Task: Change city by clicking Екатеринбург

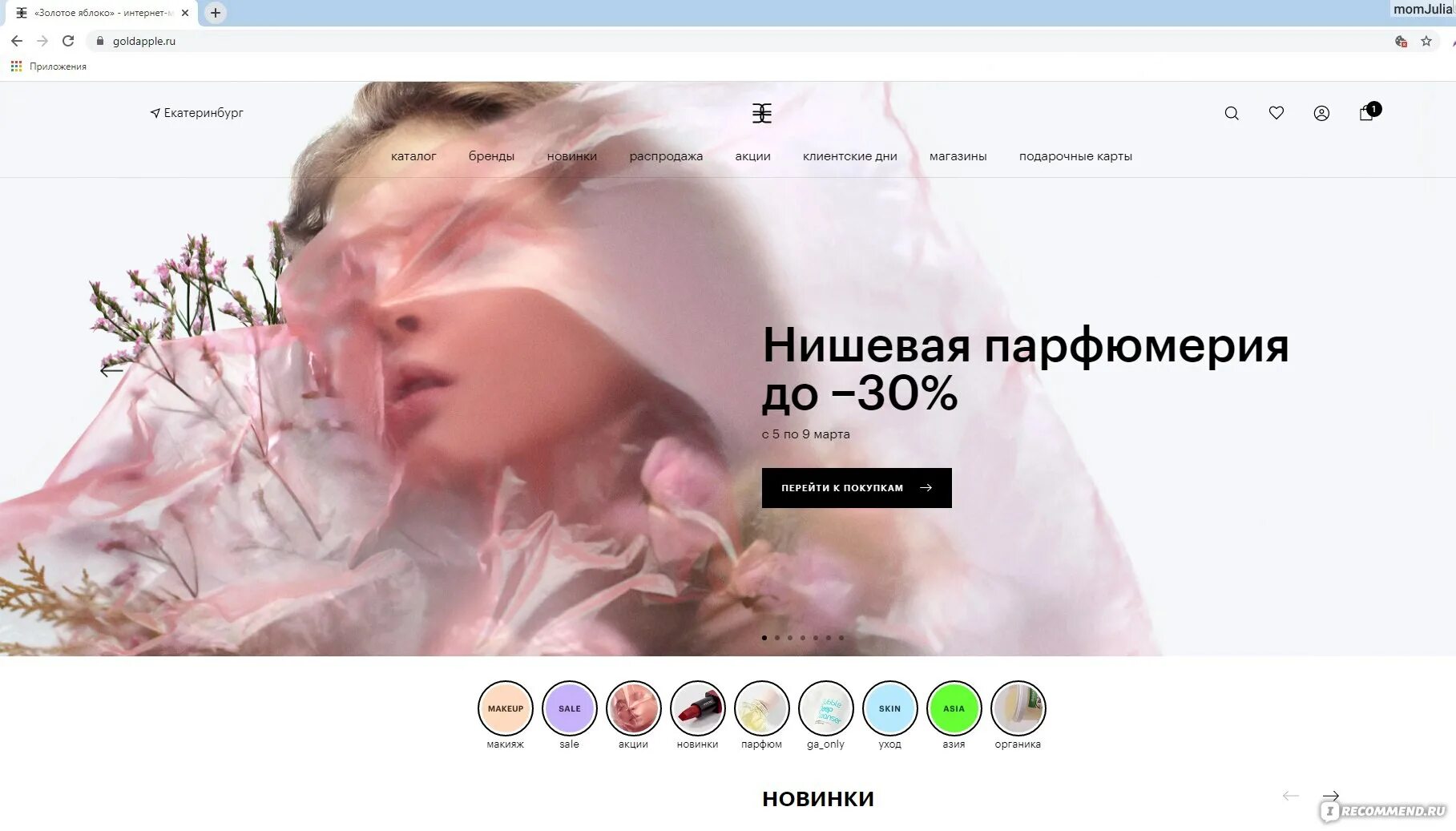Action: [x=204, y=113]
